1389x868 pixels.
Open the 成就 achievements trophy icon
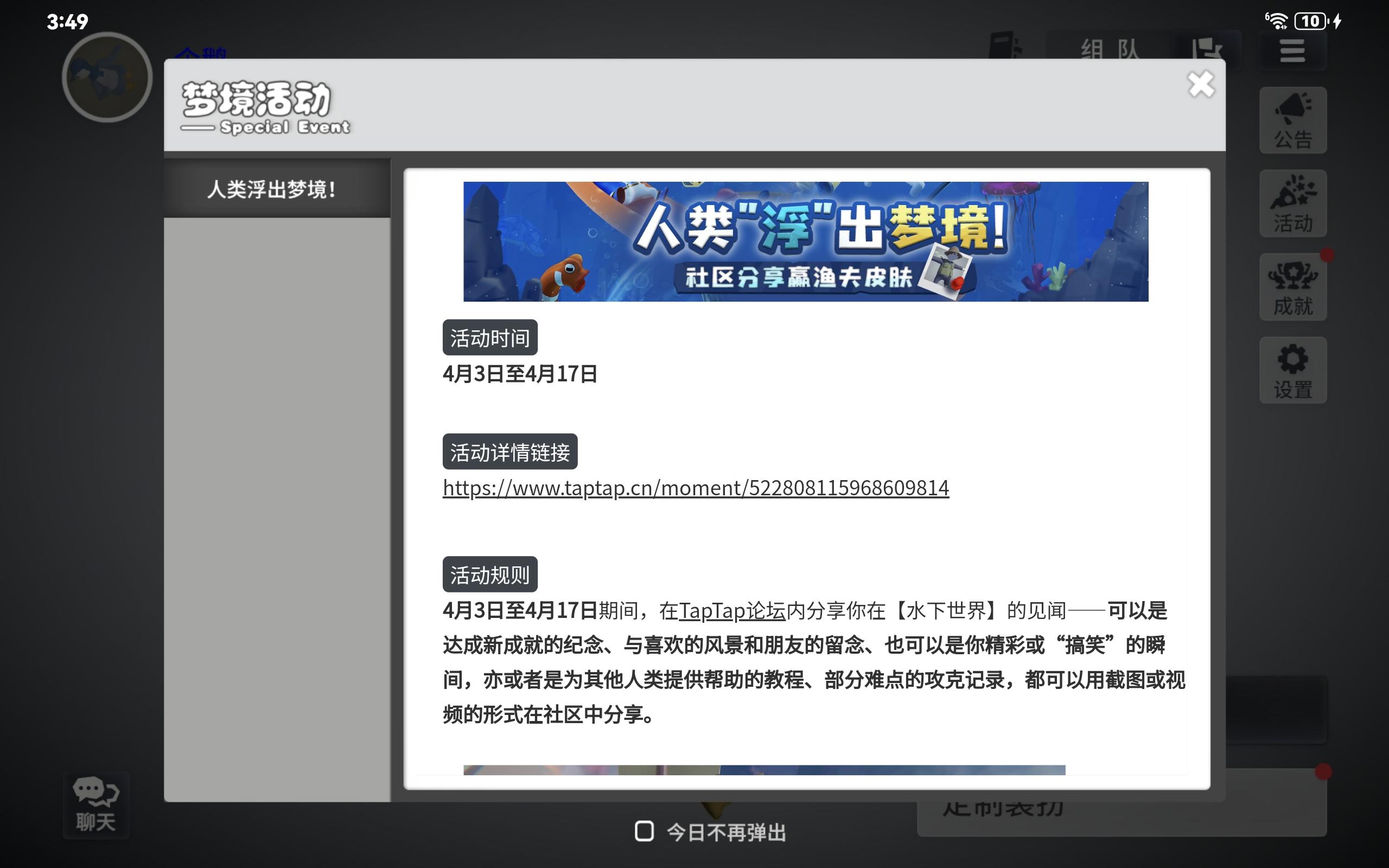pyautogui.click(x=1292, y=287)
